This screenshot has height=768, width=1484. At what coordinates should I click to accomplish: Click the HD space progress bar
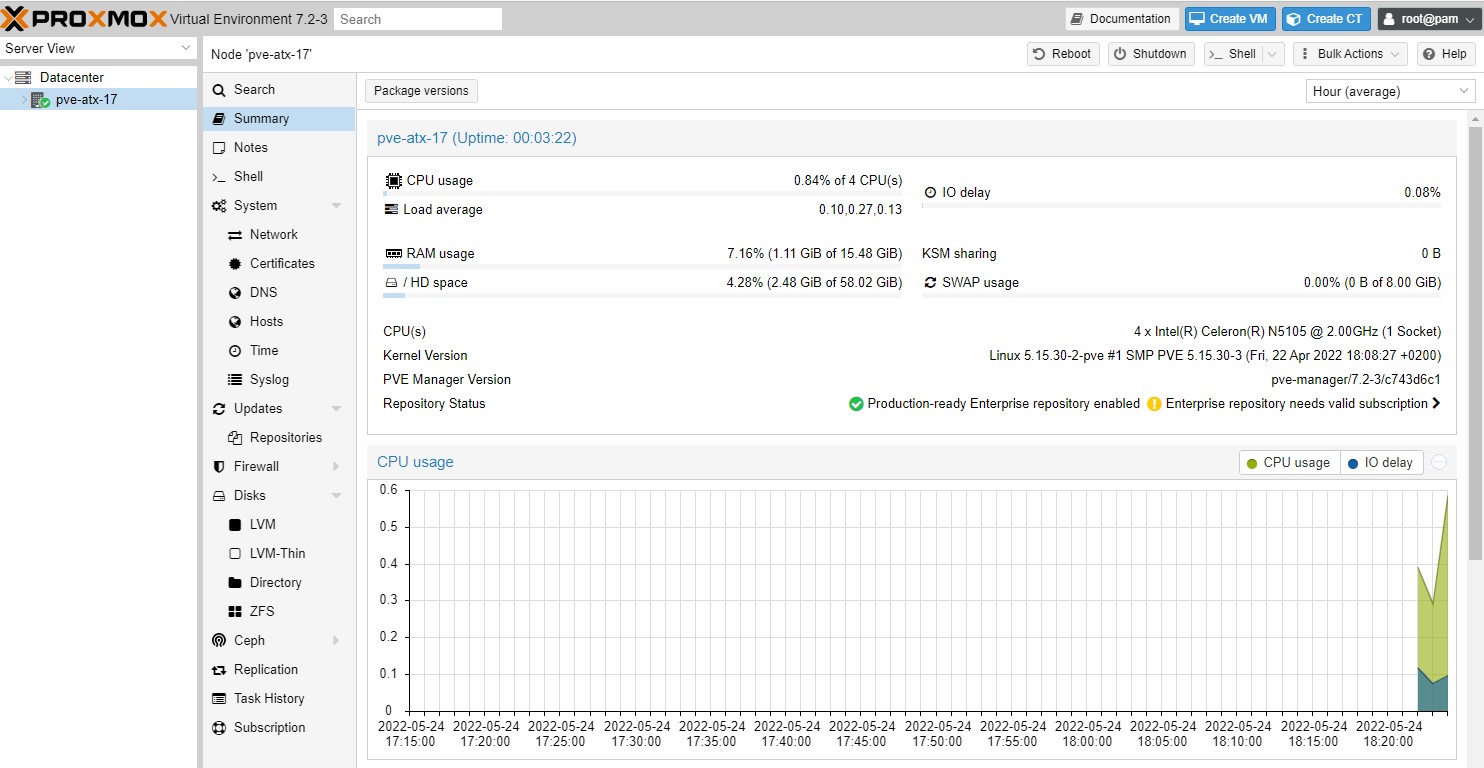point(643,296)
